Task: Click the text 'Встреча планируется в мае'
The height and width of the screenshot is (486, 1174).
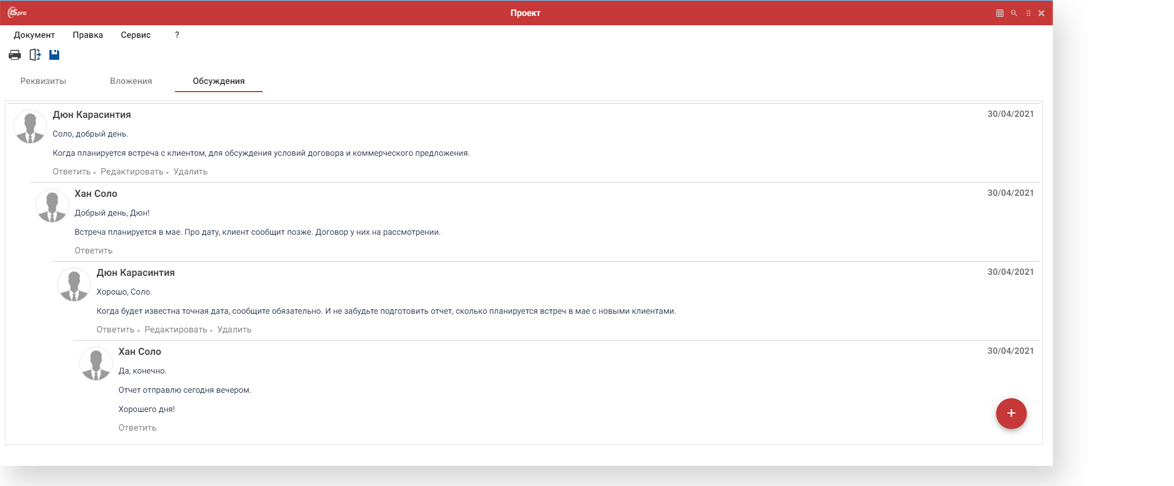Action: [126, 232]
